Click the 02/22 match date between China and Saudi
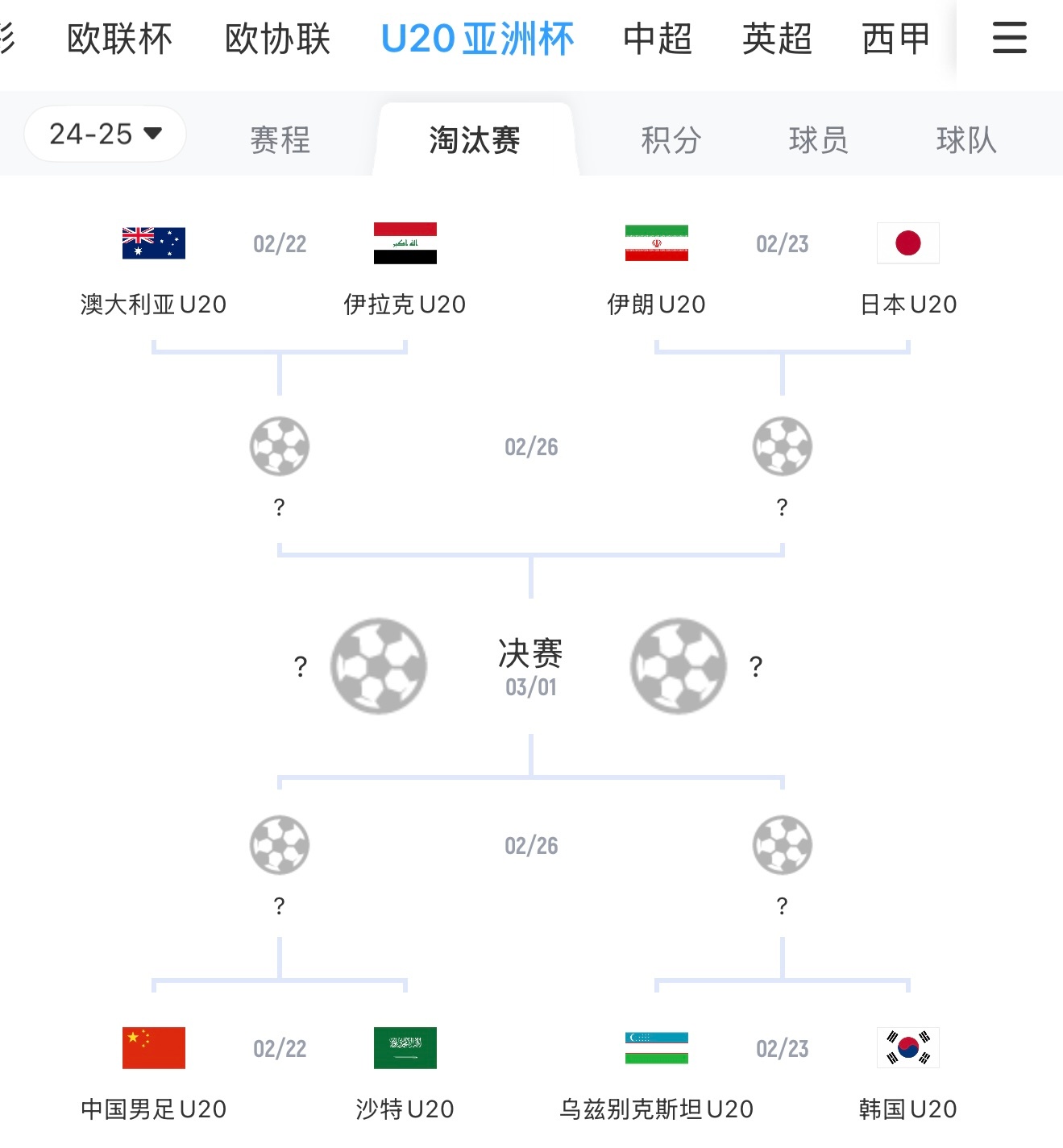Image resolution: width=1063 pixels, height=1148 pixels. coord(280,1048)
